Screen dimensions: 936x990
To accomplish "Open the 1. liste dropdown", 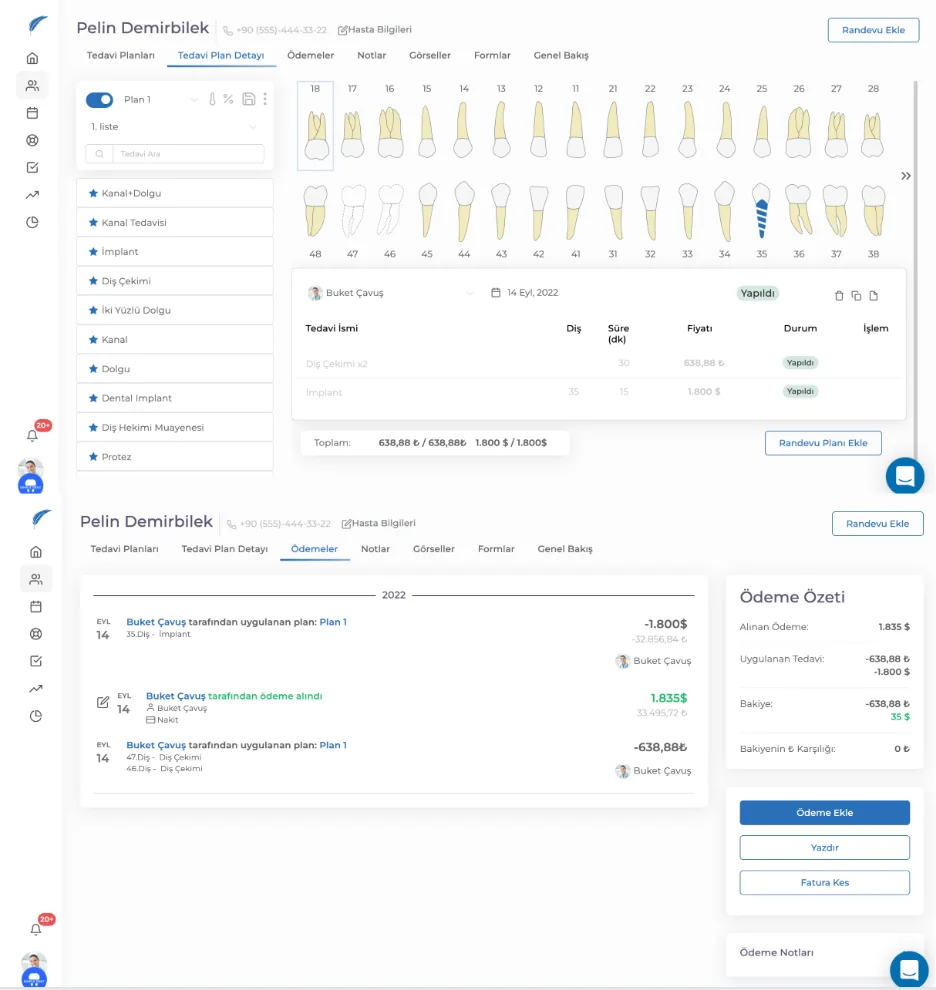I will pyautogui.click(x=175, y=127).
